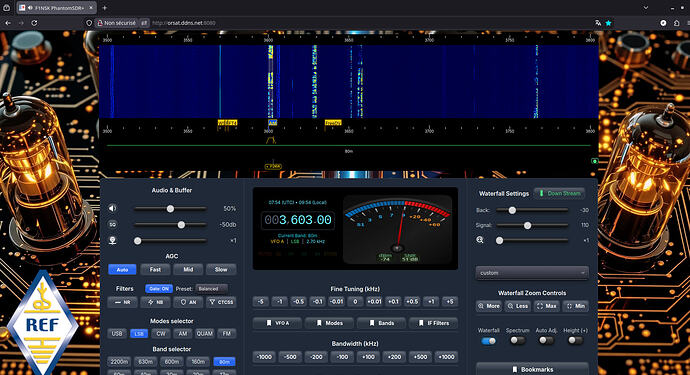Tune down with -5 fine tuning button
This screenshot has height=375, width=690.
click(261, 301)
